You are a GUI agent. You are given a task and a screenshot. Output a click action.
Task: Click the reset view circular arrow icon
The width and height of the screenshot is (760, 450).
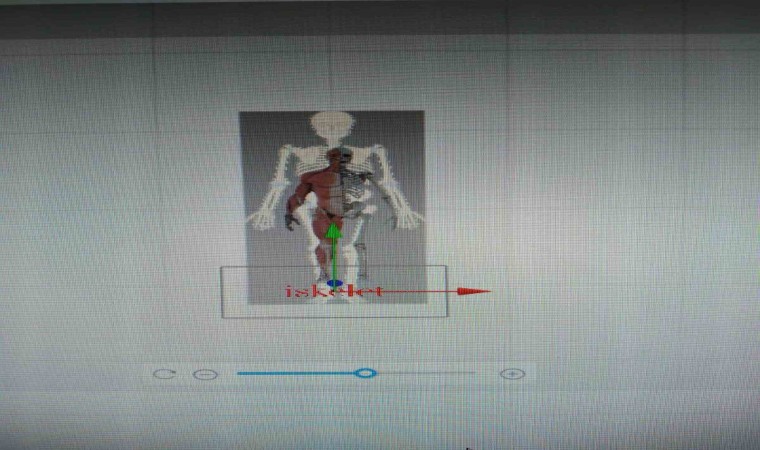coord(163,374)
